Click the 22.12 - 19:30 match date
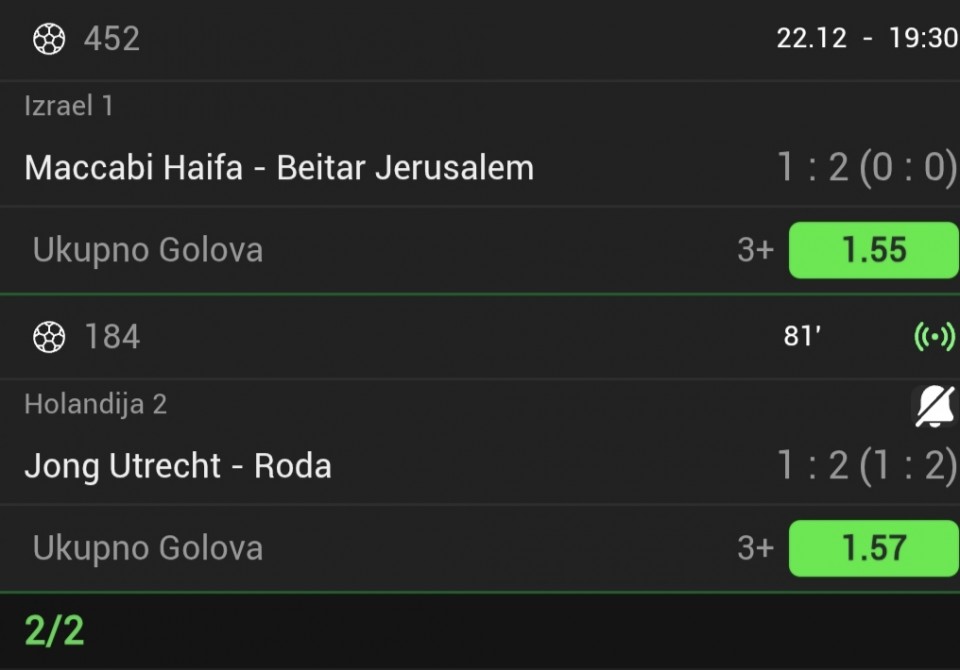Screen dimensions: 960x670 pyautogui.click(x=866, y=39)
